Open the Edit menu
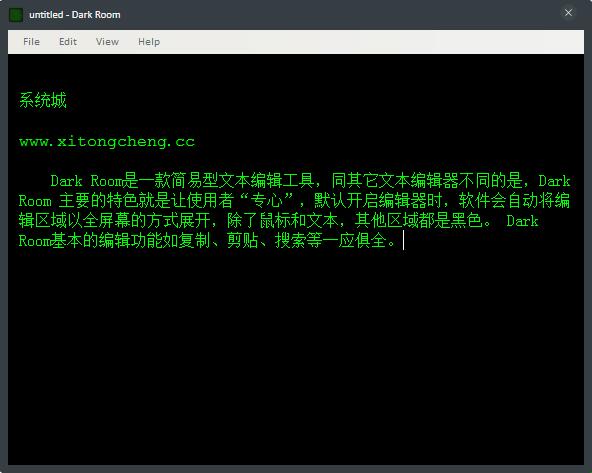The height and width of the screenshot is (473, 592). click(x=68, y=42)
